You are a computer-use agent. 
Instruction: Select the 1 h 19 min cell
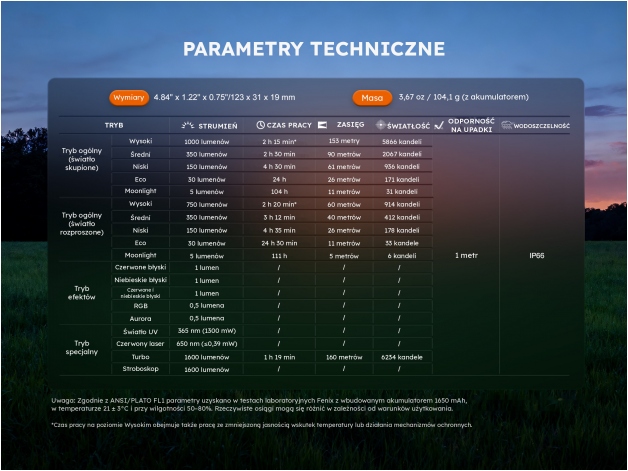coord(279,357)
